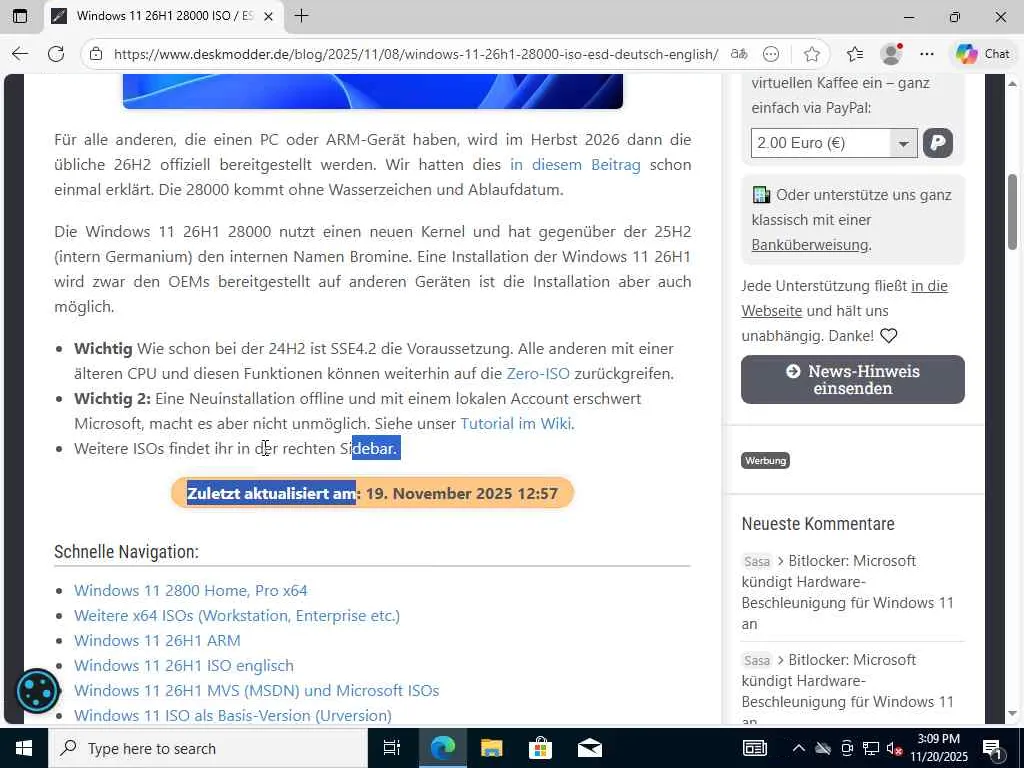The image size is (1024, 768).
Task: Open the 'in diesem Beitrag' link
Action: 575,165
